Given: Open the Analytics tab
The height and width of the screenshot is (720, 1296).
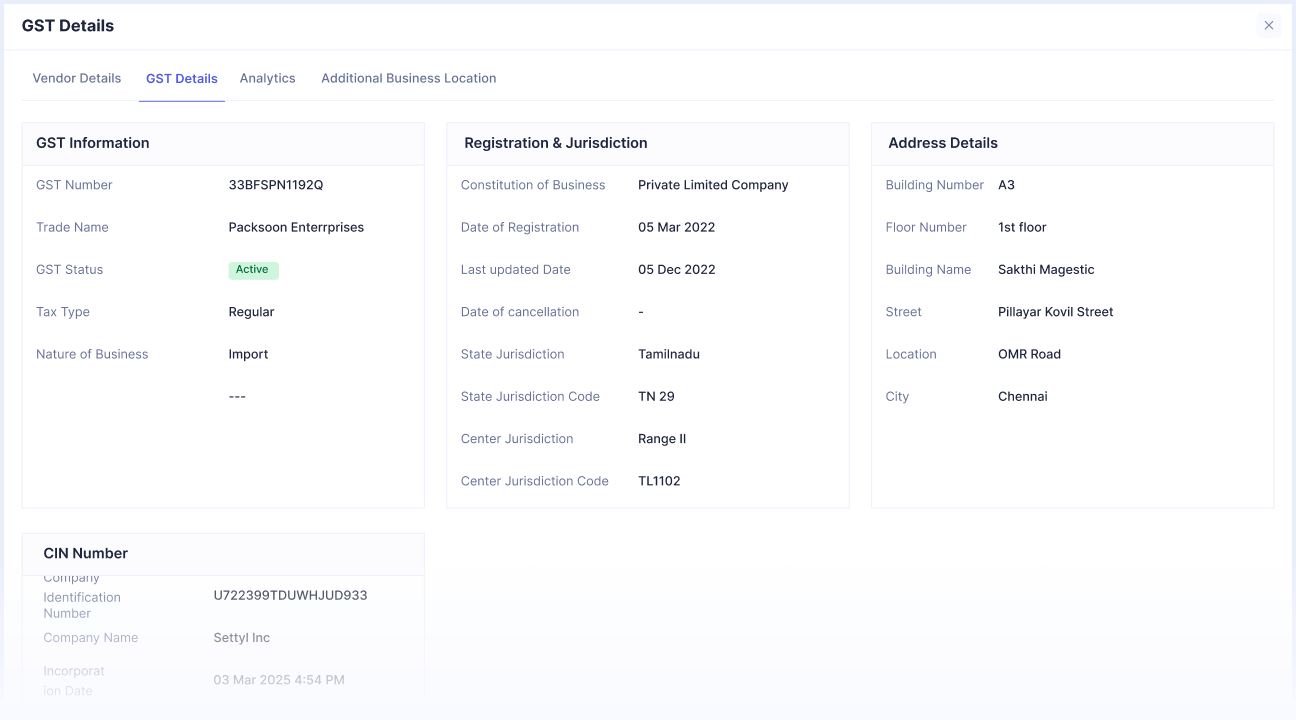Looking at the screenshot, I should [267, 77].
